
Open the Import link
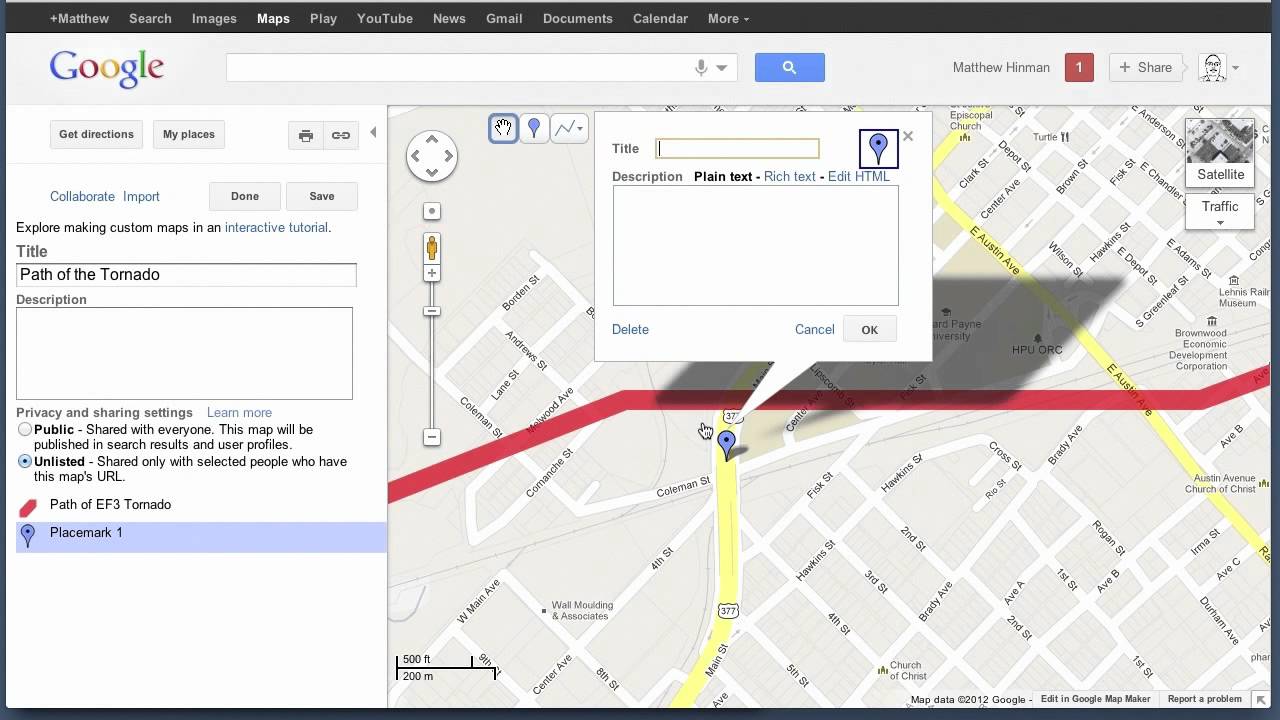(141, 197)
